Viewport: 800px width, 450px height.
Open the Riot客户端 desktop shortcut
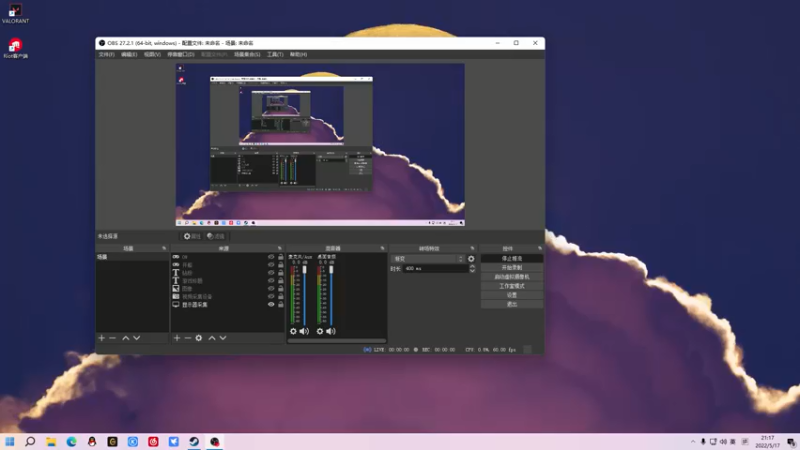pyautogui.click(x=15, y=48)
